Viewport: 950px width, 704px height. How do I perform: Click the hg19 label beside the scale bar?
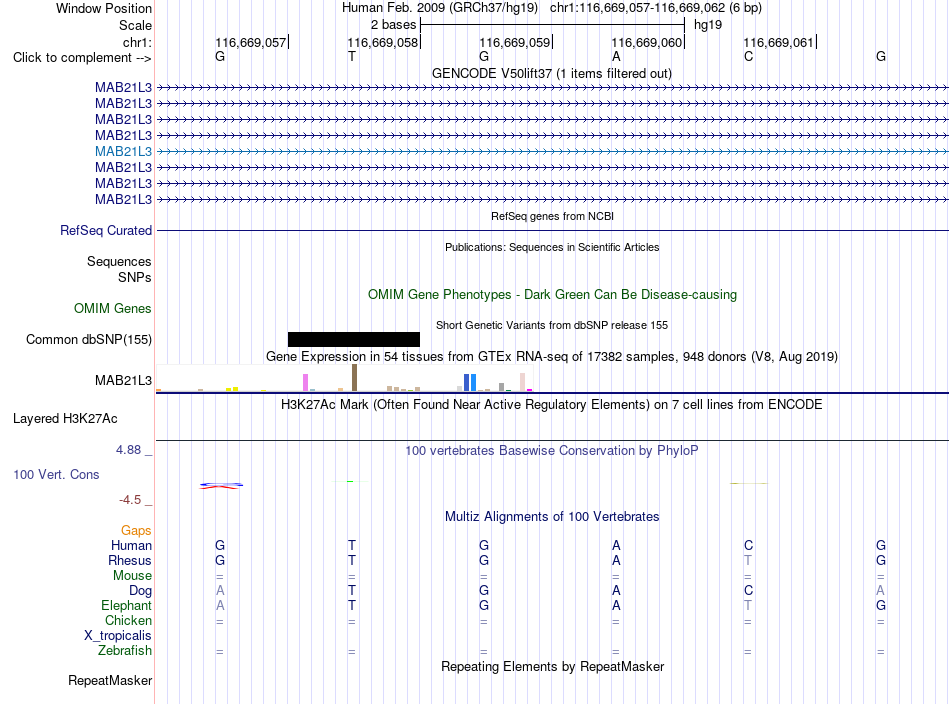coord(708,25)
